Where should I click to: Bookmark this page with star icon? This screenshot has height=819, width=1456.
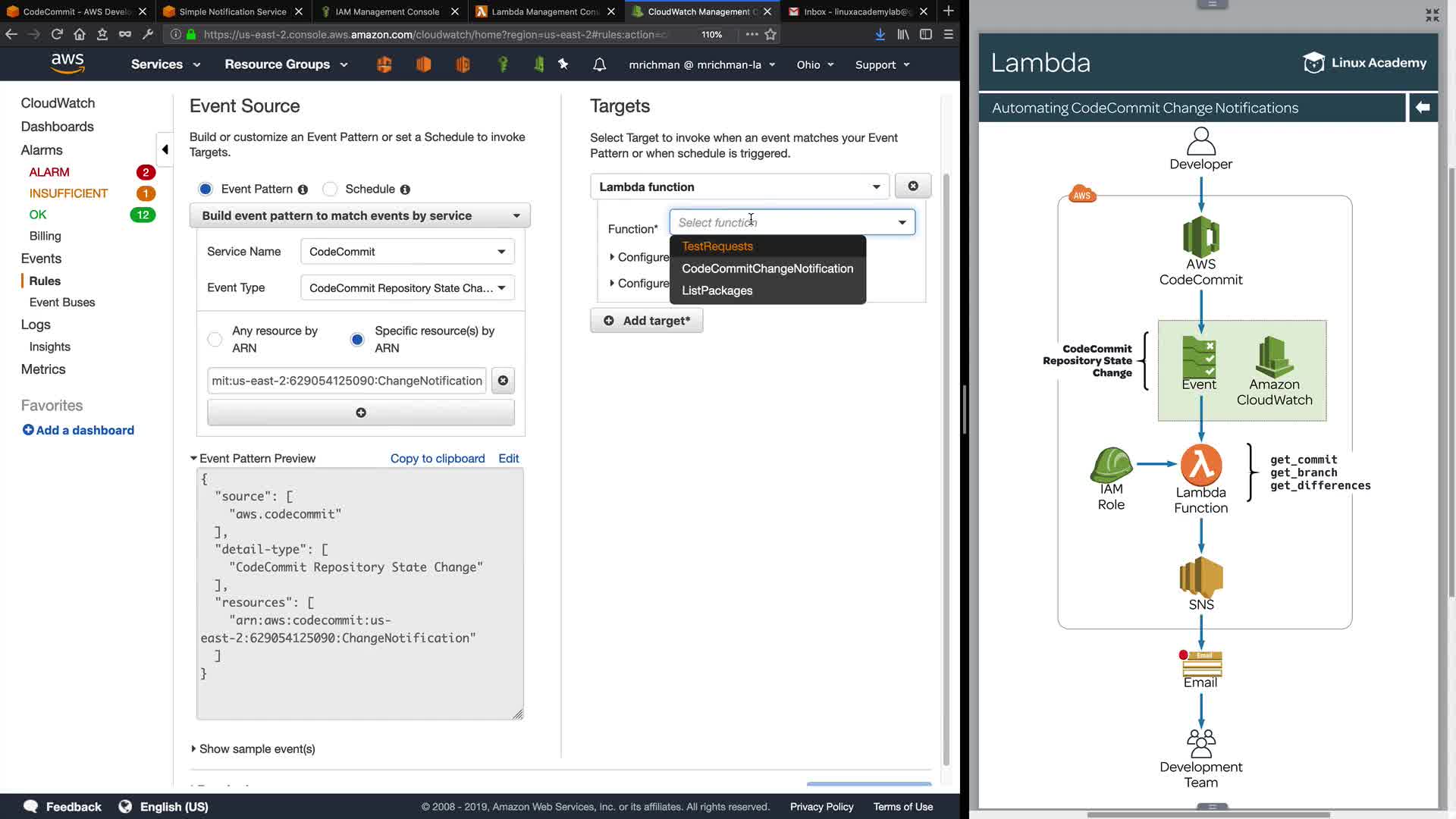click(x=770, y=34)
